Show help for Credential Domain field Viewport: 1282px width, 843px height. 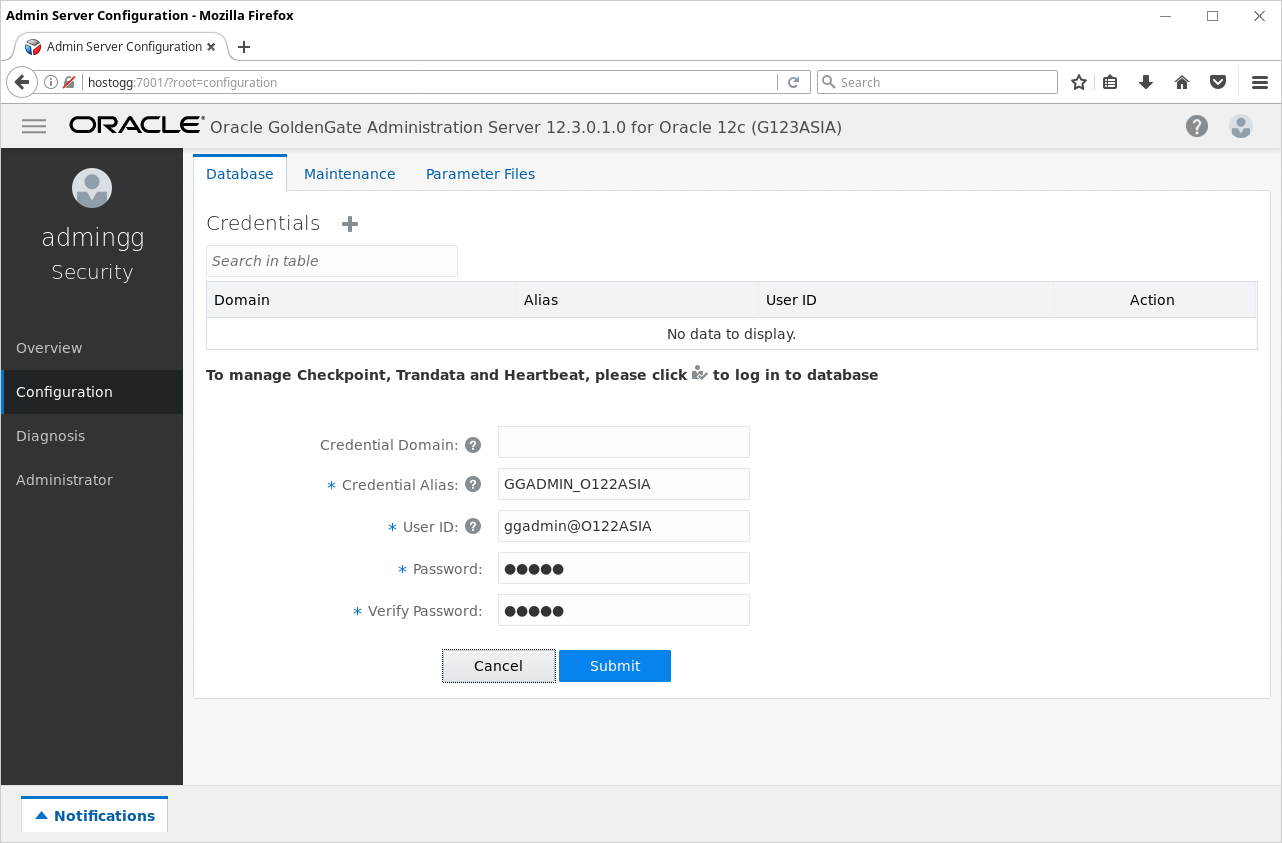tap(473, 445)
